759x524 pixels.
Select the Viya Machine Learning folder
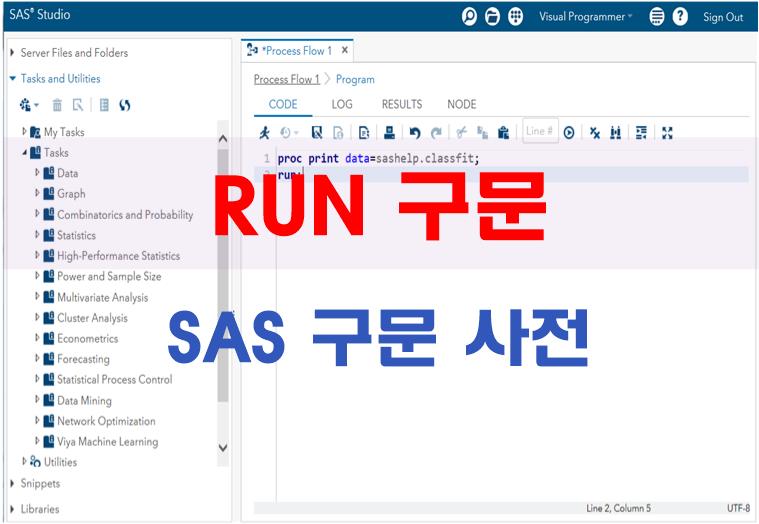point(107,441)
